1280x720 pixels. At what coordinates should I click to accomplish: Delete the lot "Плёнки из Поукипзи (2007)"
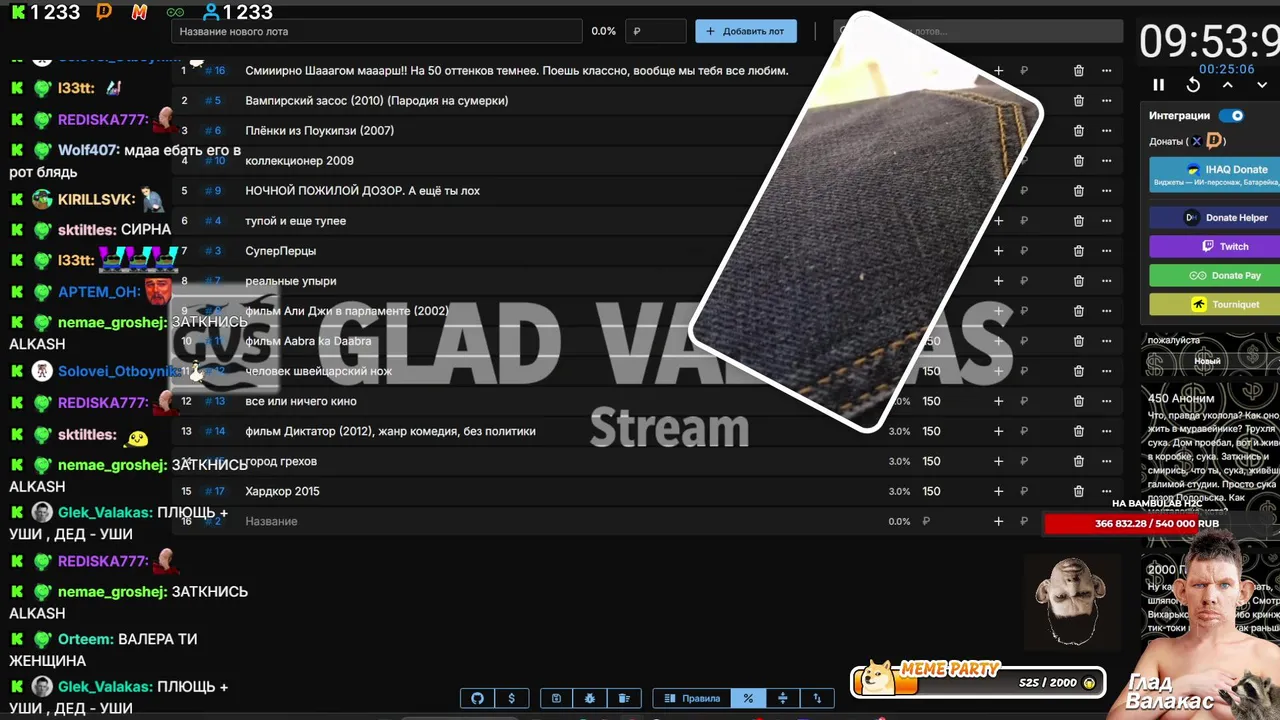pyautogui.click(x=1078, y=131)
